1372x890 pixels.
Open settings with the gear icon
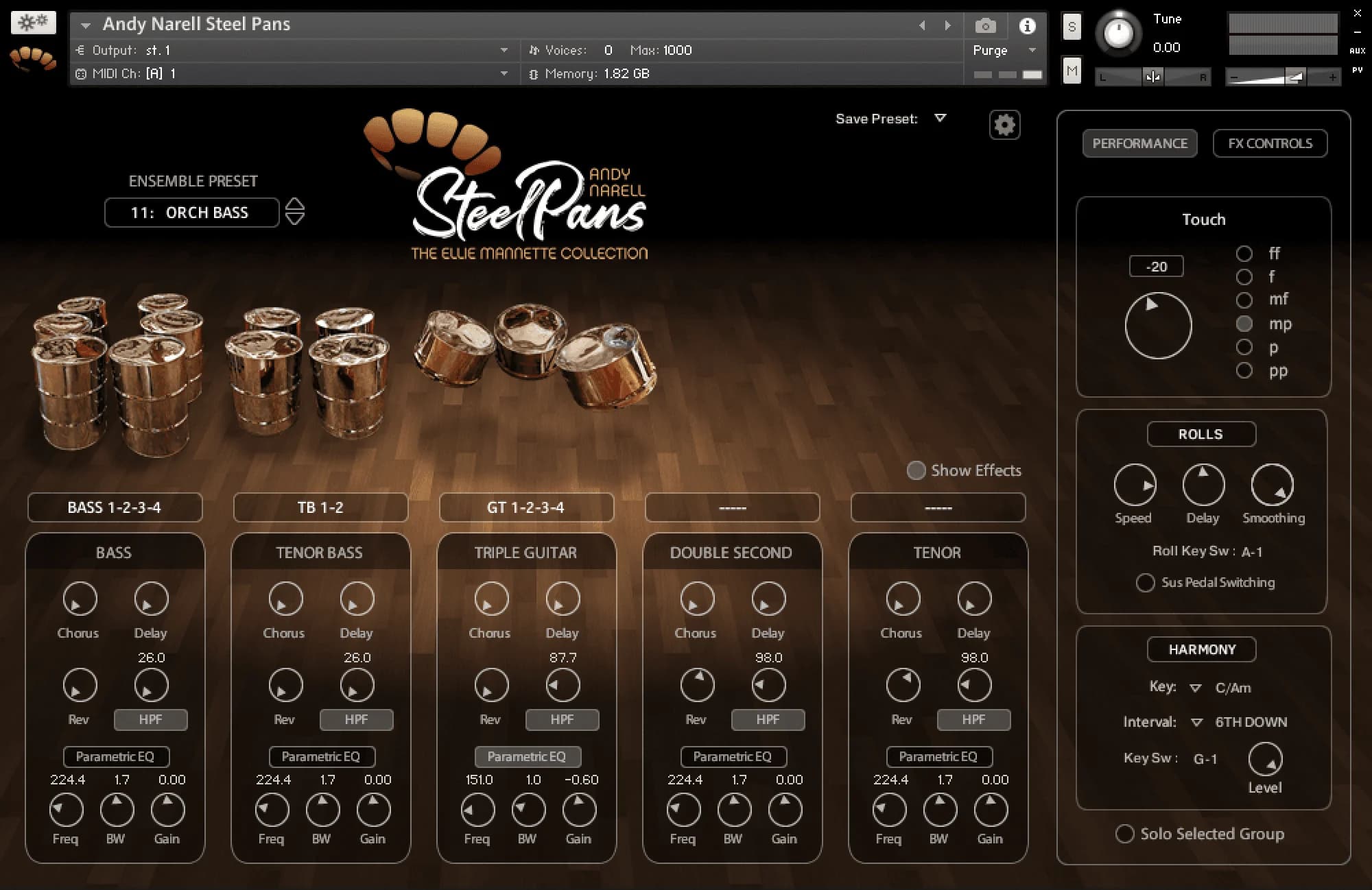click(1004, 125)
